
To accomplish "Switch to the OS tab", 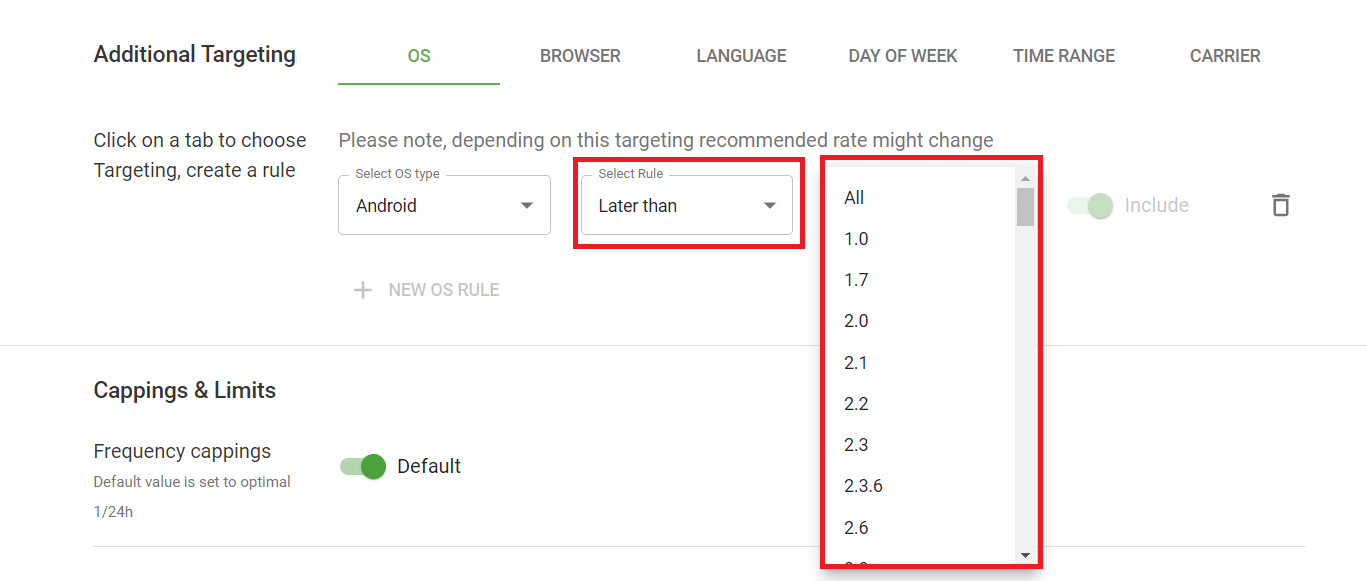I will click(x=419, y=56).
